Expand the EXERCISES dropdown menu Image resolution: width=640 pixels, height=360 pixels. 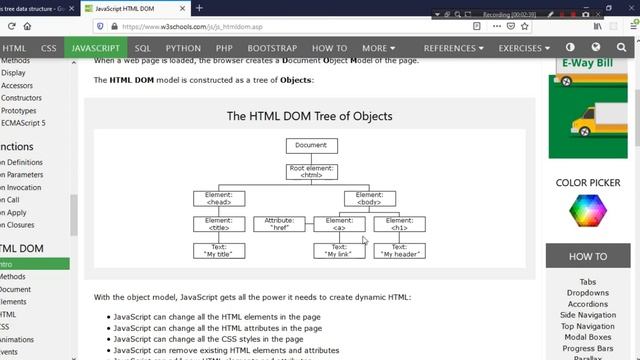[x=524, y=48]
